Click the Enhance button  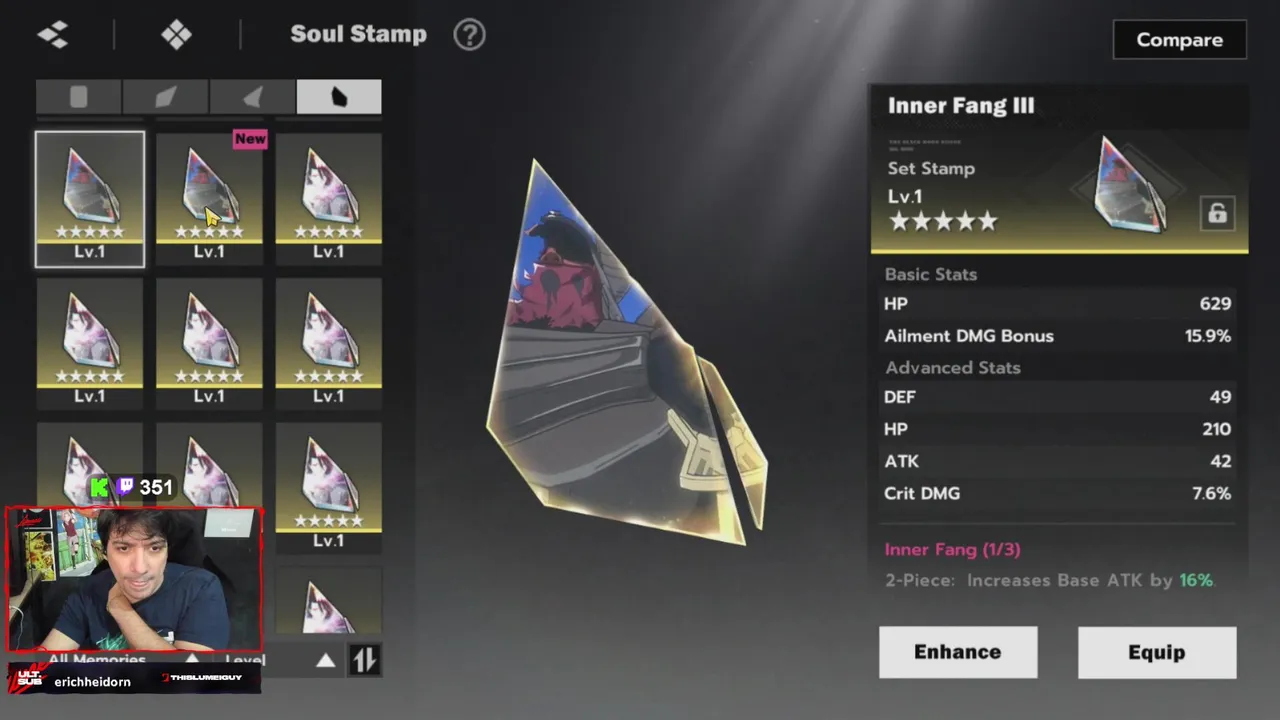[958, 652]
